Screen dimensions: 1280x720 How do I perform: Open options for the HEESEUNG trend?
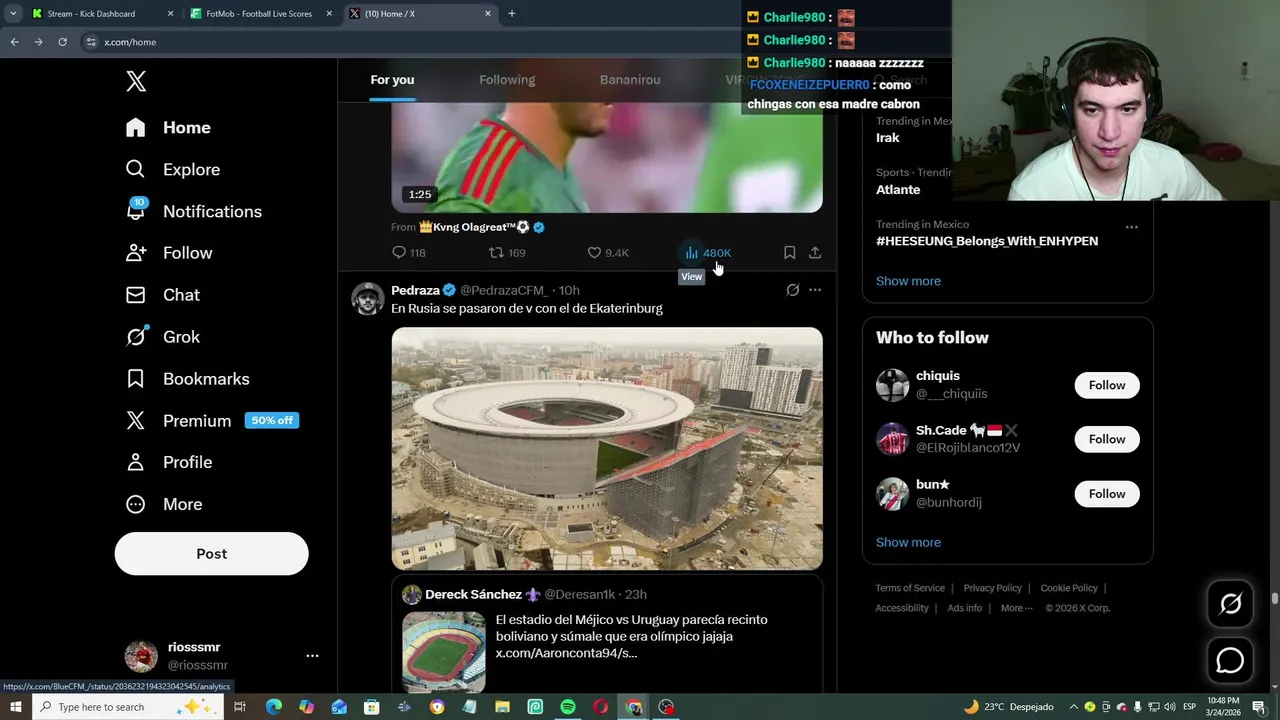1131,227
